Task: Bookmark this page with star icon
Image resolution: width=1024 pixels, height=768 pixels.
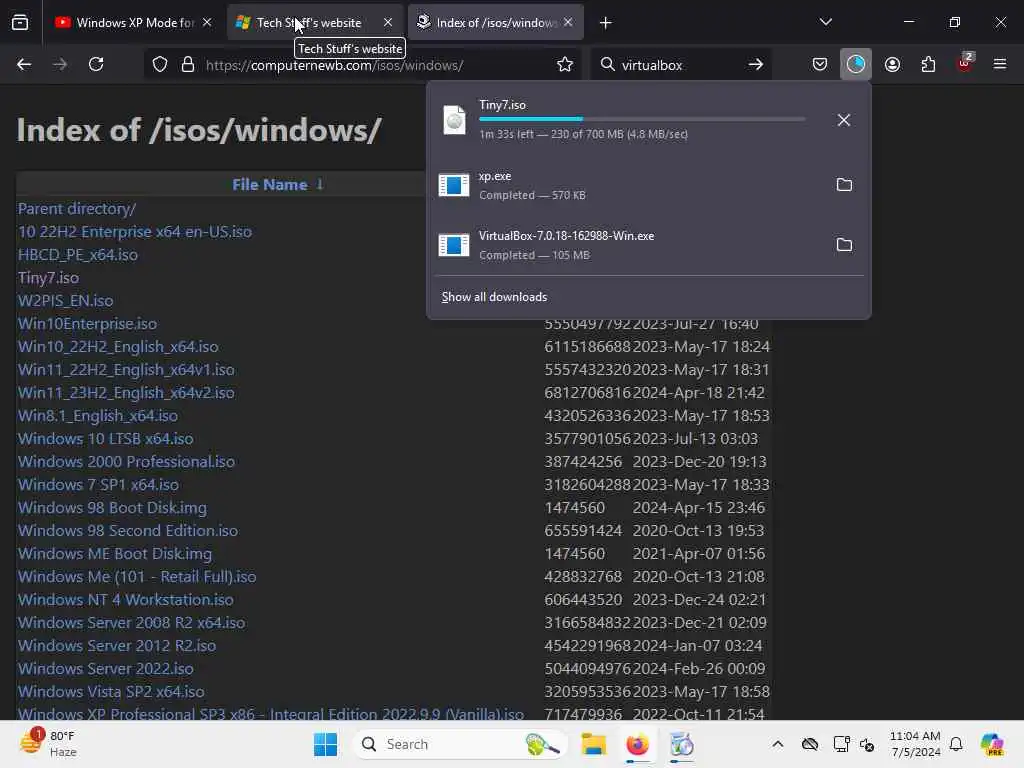Action: click(x=565, y=65)
